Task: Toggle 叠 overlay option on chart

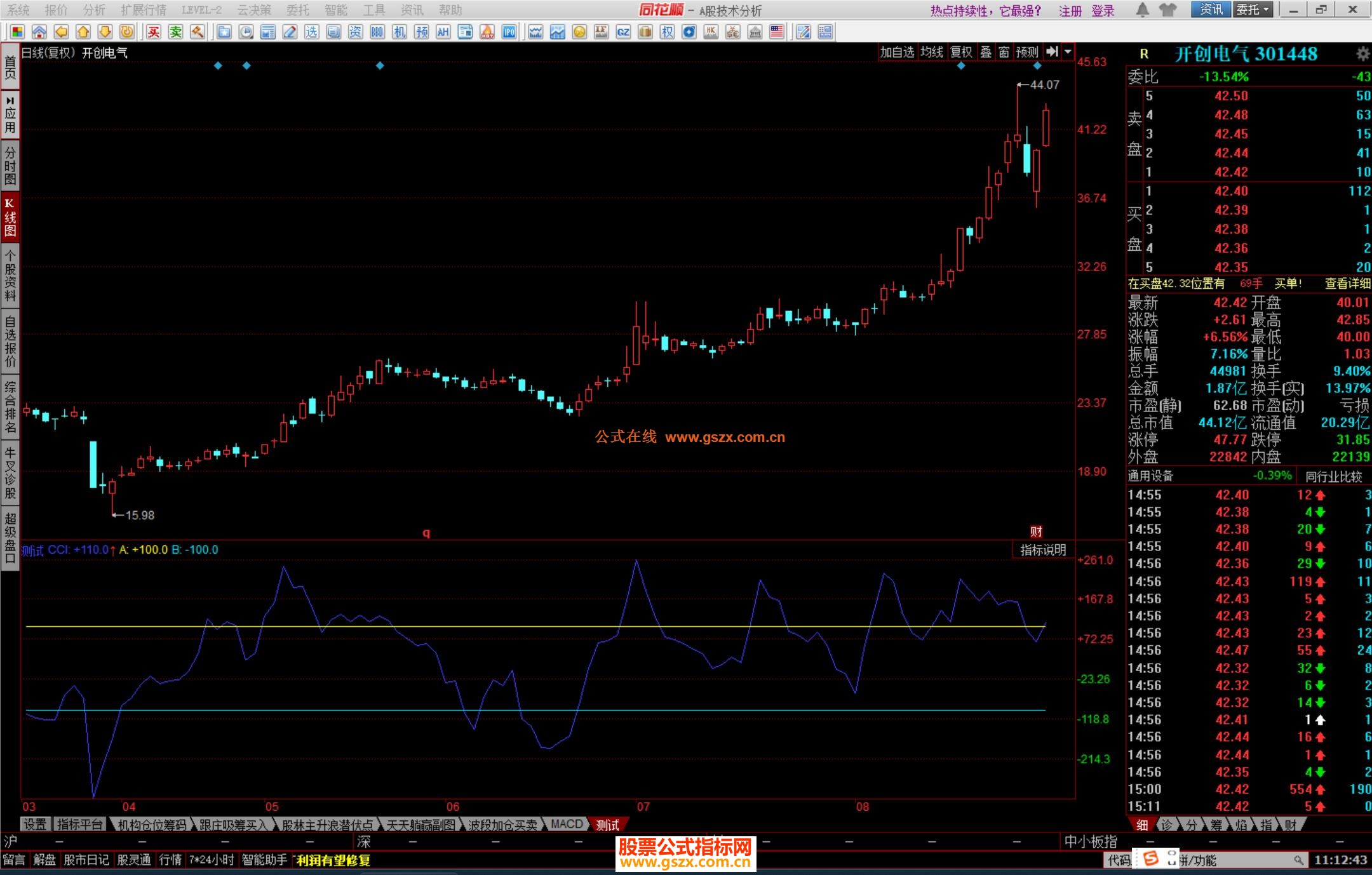Action: point(986,52)
